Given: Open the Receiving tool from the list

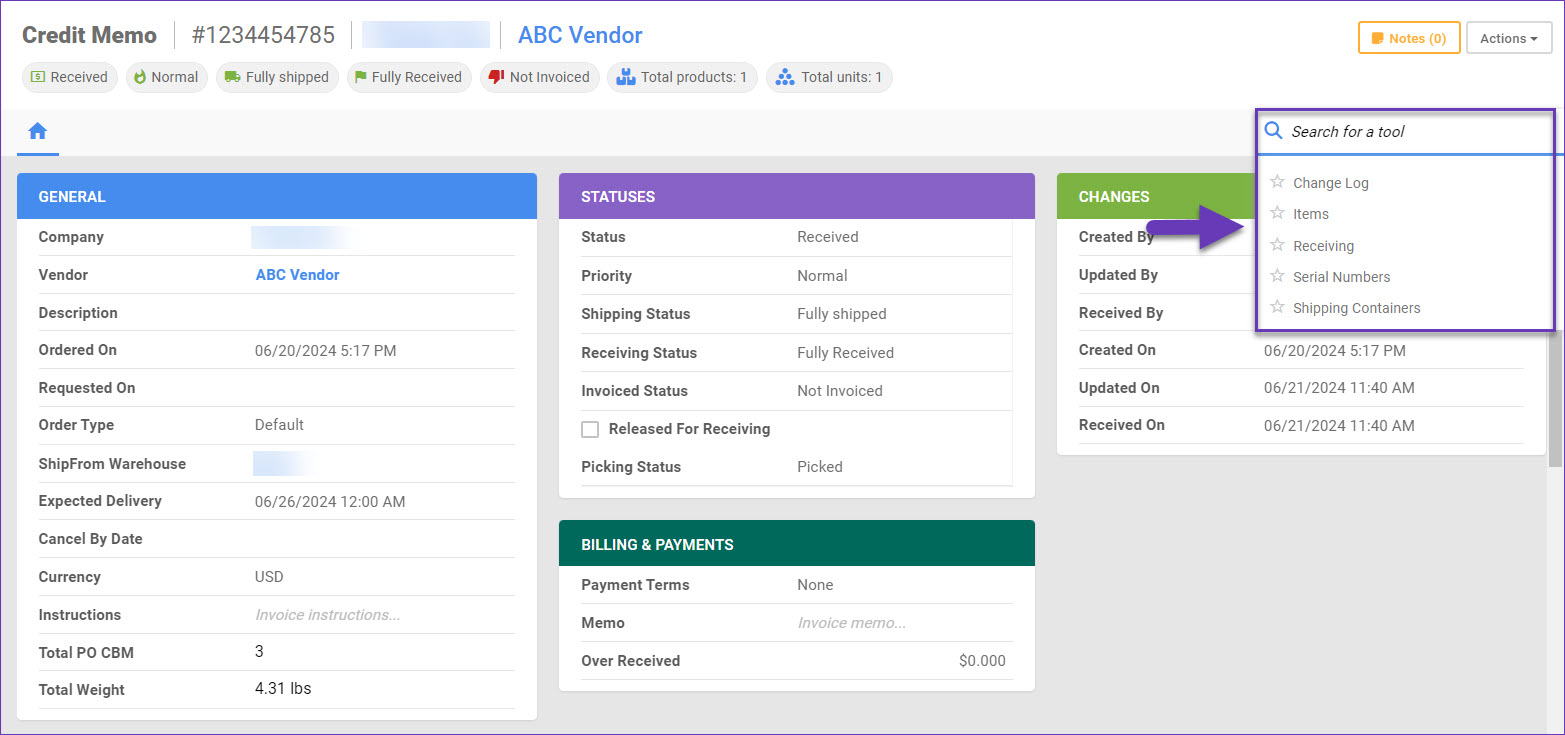Looking at the screenshot, I should pyautogui.click(x=1323, y=246).
